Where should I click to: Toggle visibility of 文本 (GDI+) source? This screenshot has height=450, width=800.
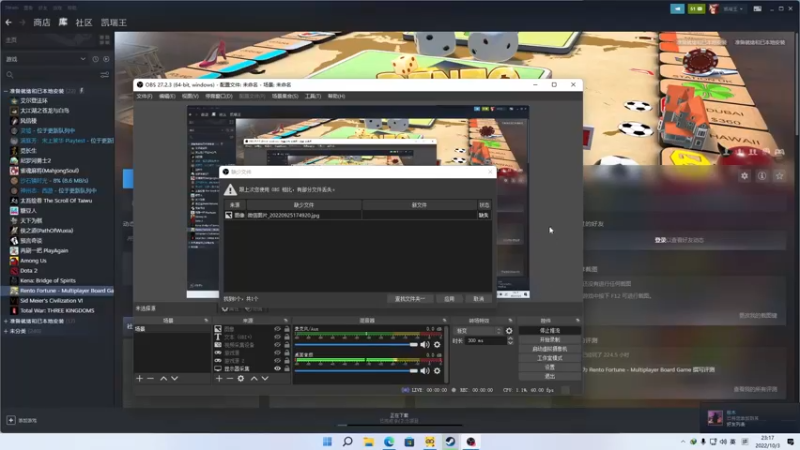click(277, 337)
